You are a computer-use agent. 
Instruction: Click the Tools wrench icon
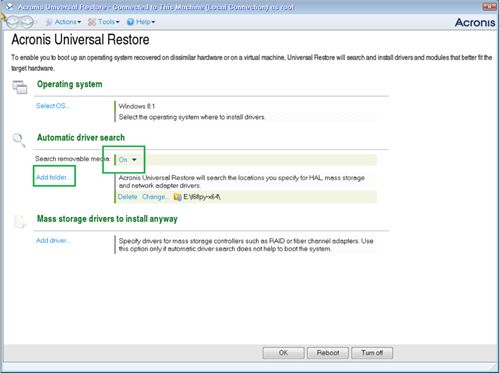click(x=92, y=22)
